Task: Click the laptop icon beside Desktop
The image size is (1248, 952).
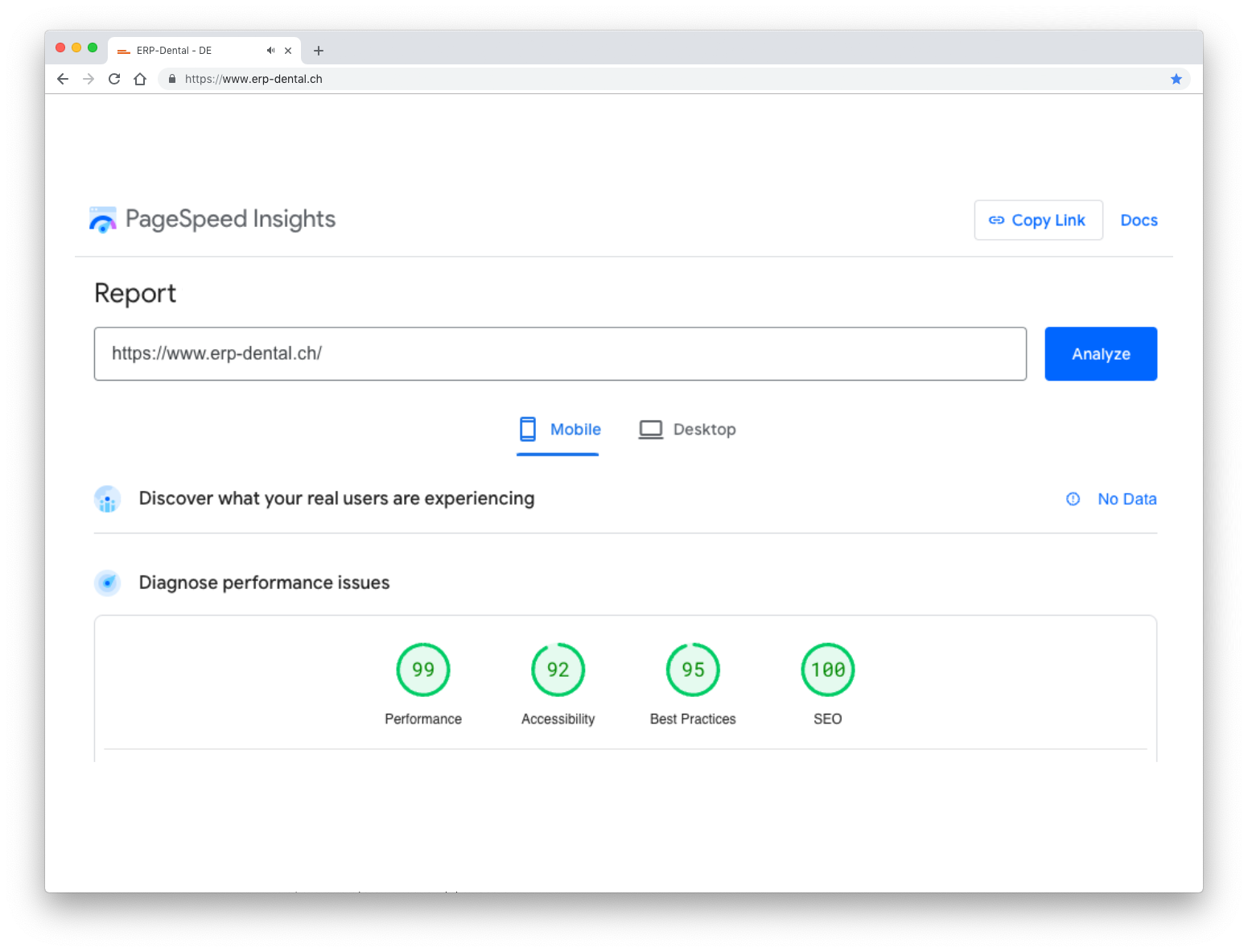Action: (651, 430)
